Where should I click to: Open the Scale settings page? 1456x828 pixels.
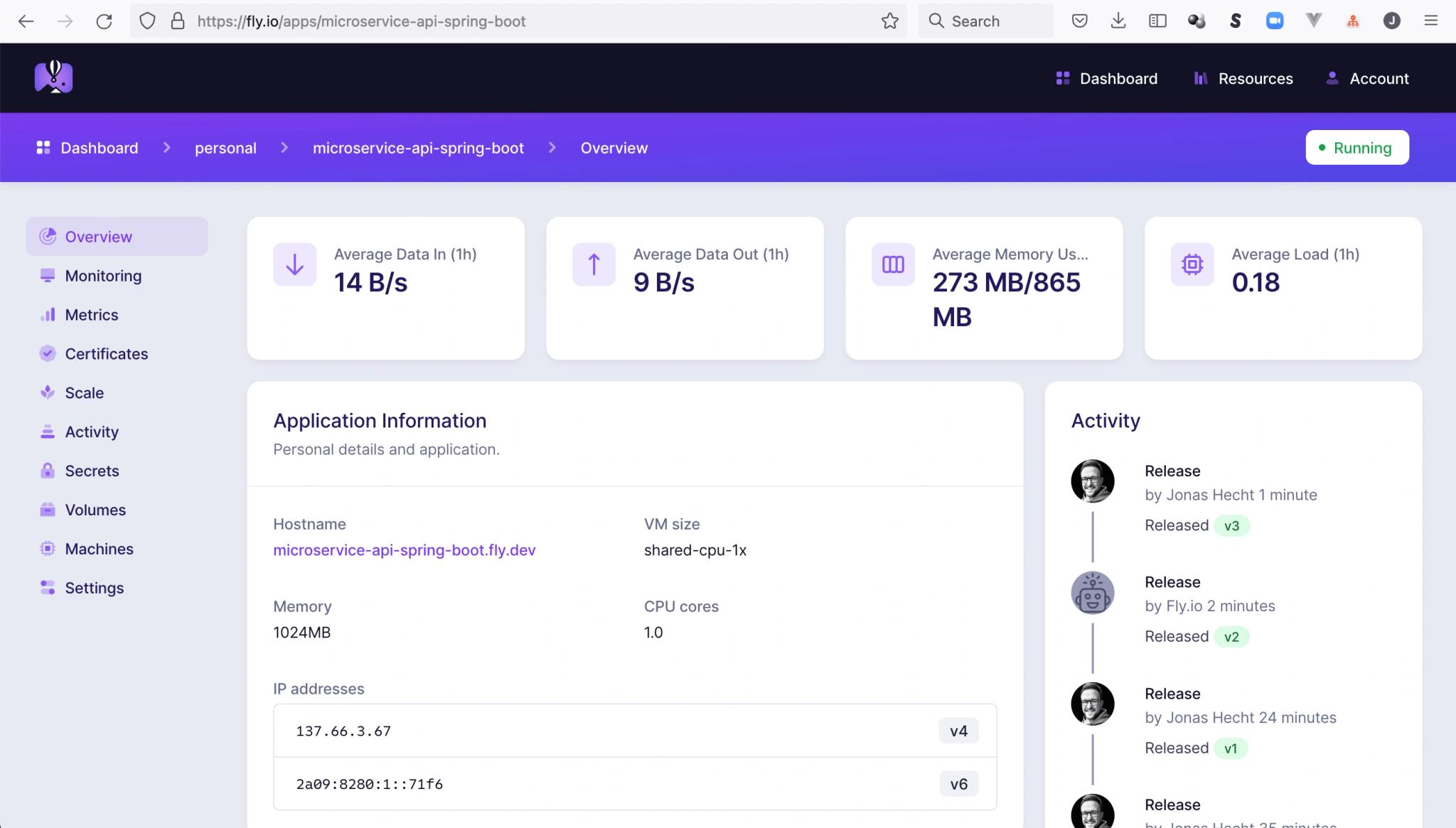84,393
